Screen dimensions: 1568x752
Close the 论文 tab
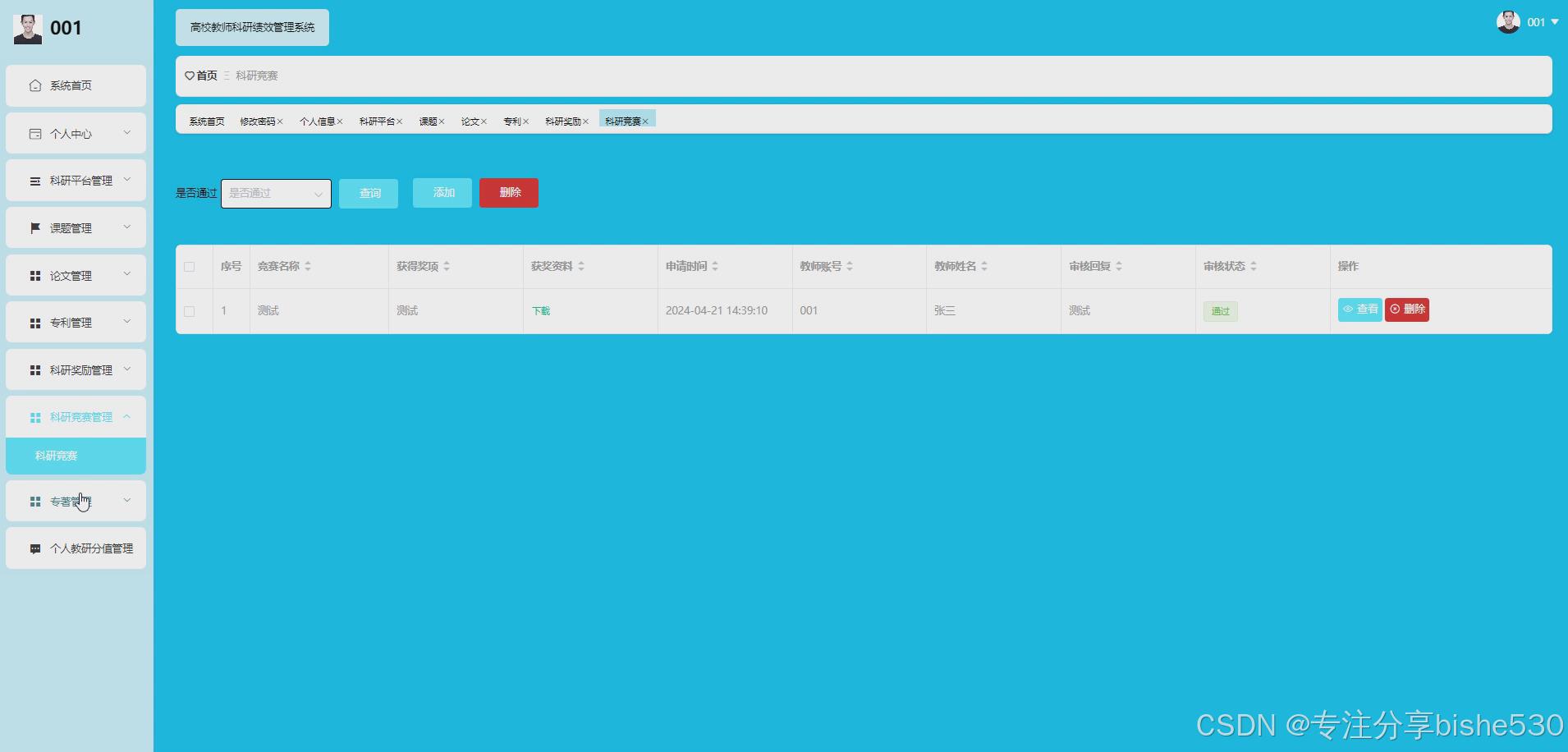(x=484, y=122)
